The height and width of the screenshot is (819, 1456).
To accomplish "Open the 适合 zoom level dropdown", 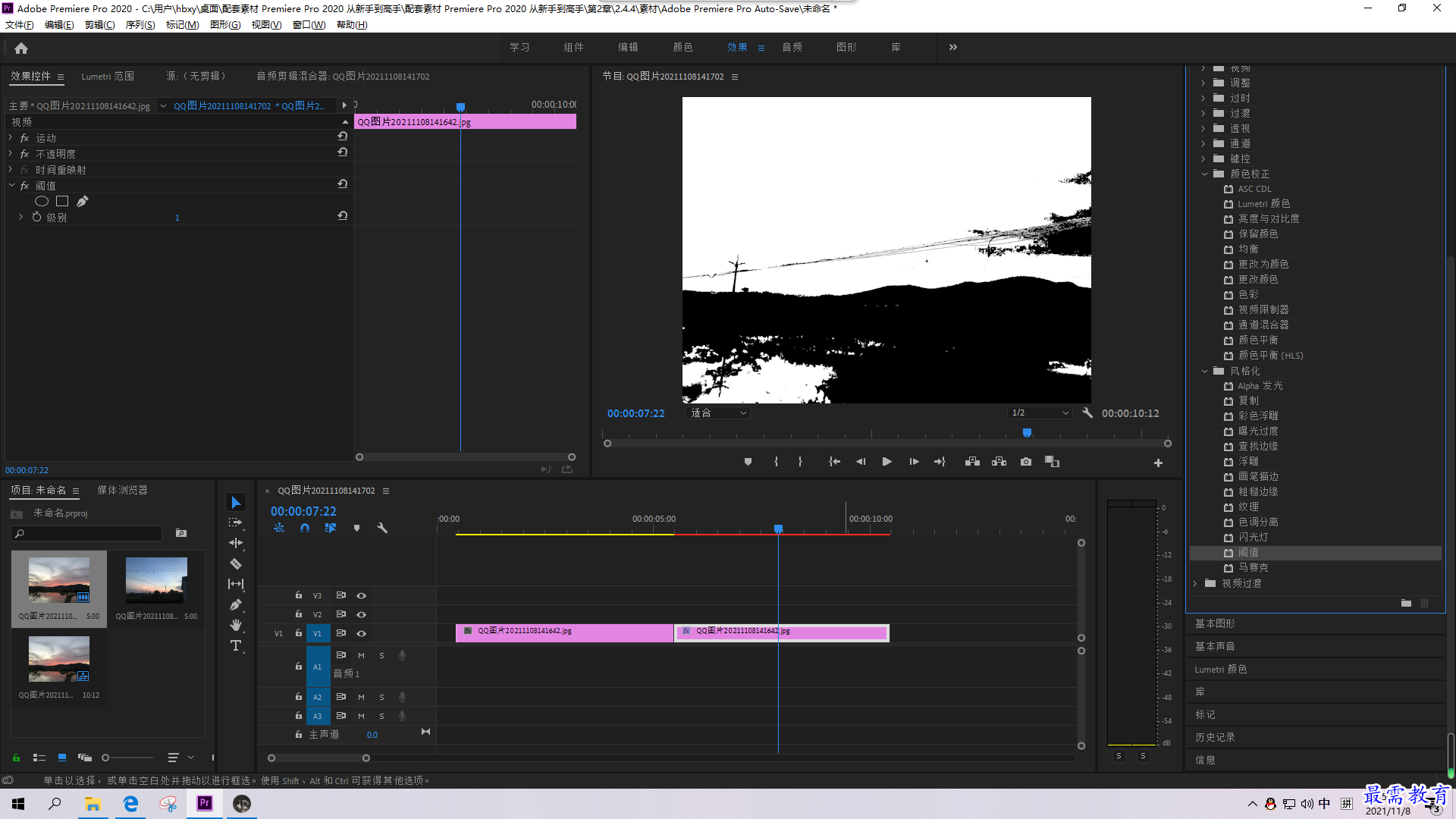I will 718,413.
